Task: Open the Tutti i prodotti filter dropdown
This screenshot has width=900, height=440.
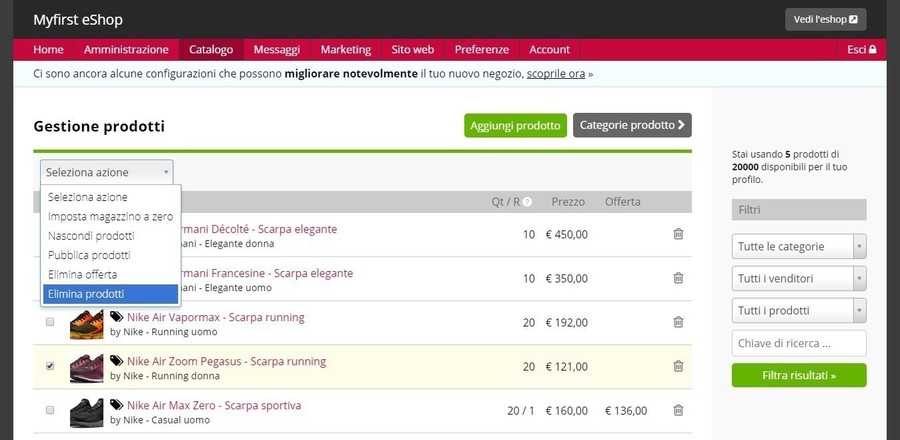Action: pos(799,311)
